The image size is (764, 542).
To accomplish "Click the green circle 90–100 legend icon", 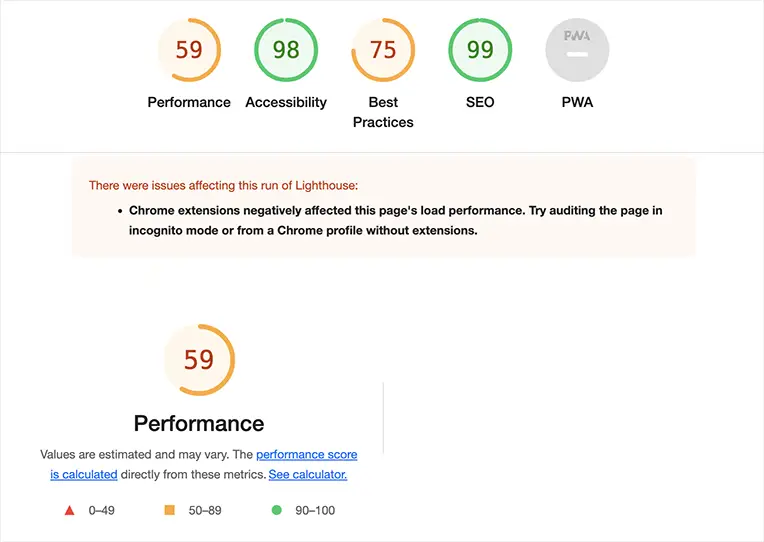I will [x=276, y=510].
